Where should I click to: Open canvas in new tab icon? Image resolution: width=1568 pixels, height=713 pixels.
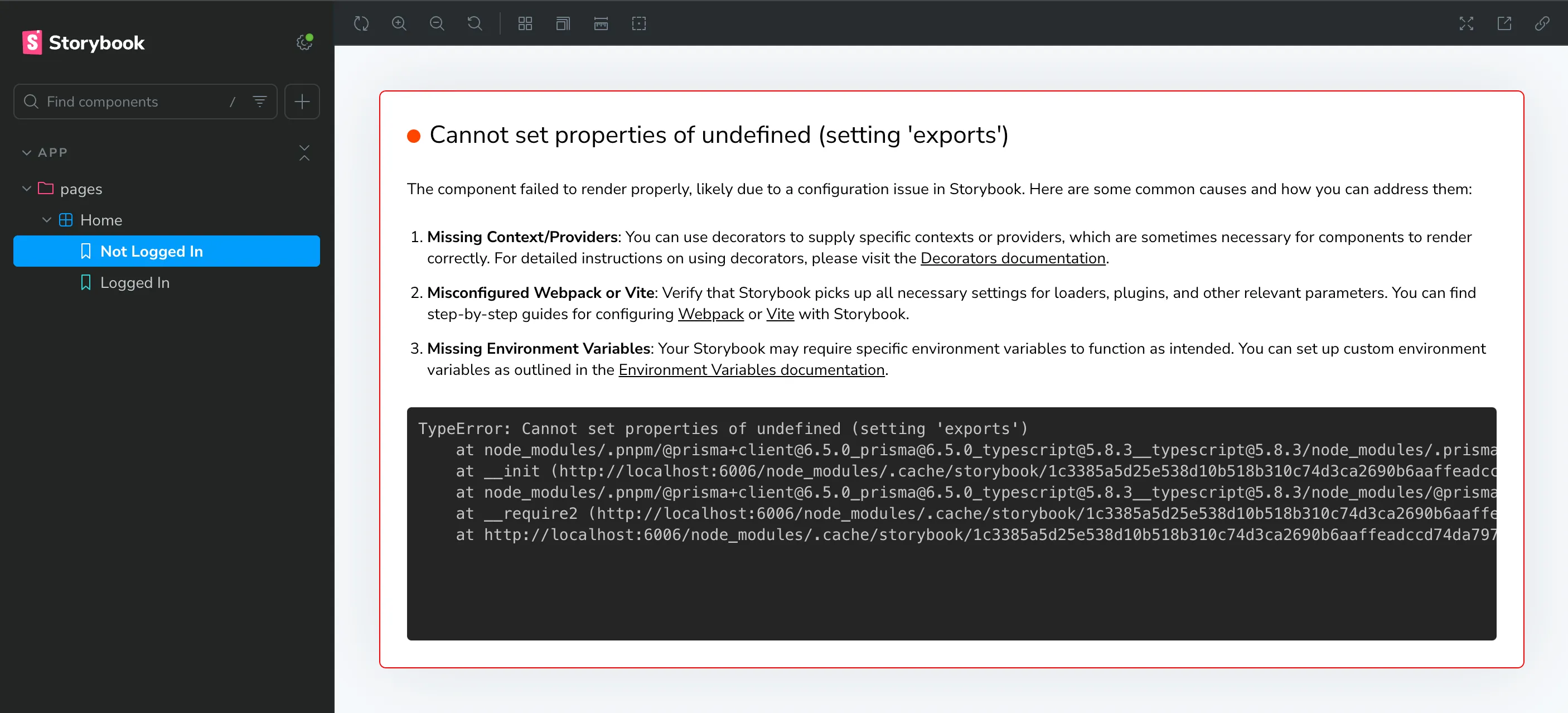pos(1503,24)
